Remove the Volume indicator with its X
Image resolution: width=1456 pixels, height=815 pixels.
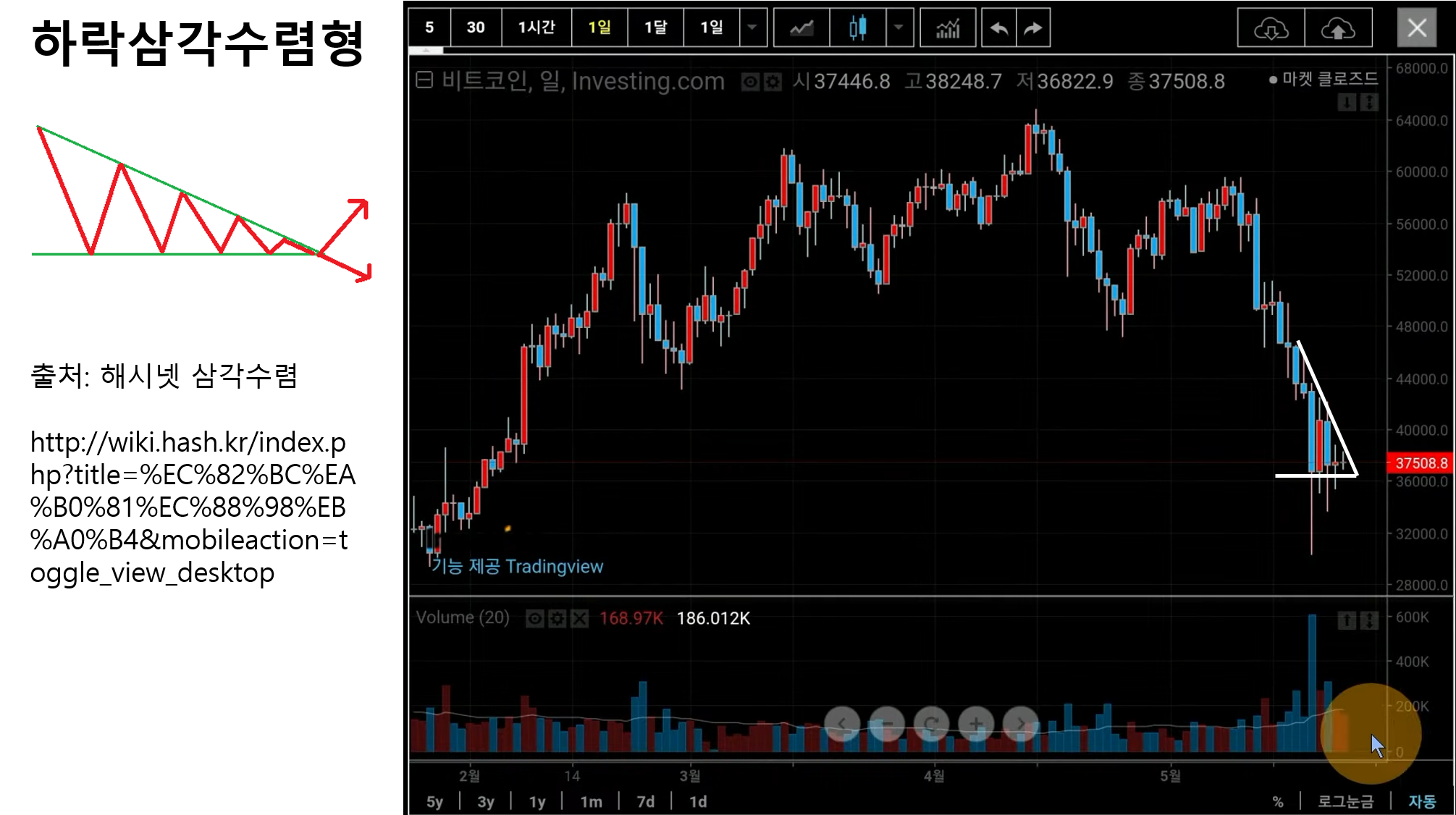pyautogui.click(x=579, y=619)
